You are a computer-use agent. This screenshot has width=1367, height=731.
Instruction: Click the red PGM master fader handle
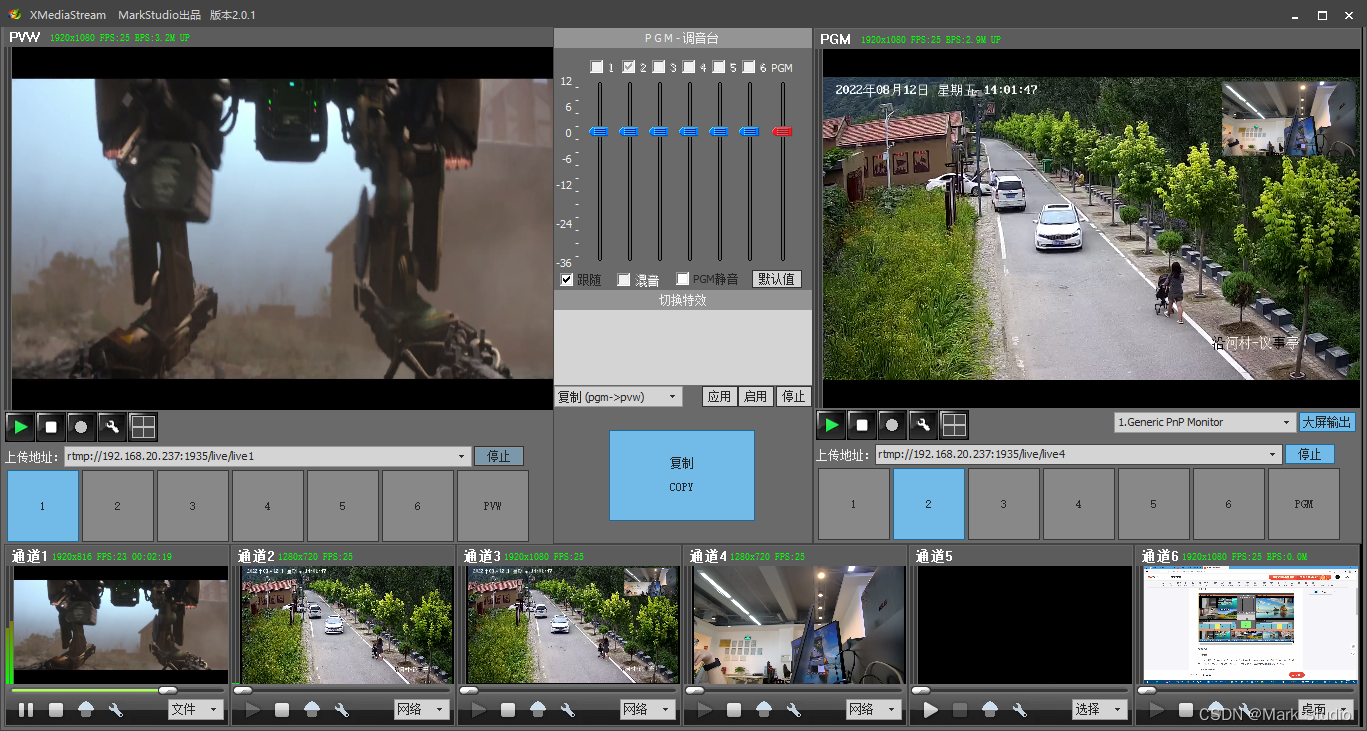783,132
